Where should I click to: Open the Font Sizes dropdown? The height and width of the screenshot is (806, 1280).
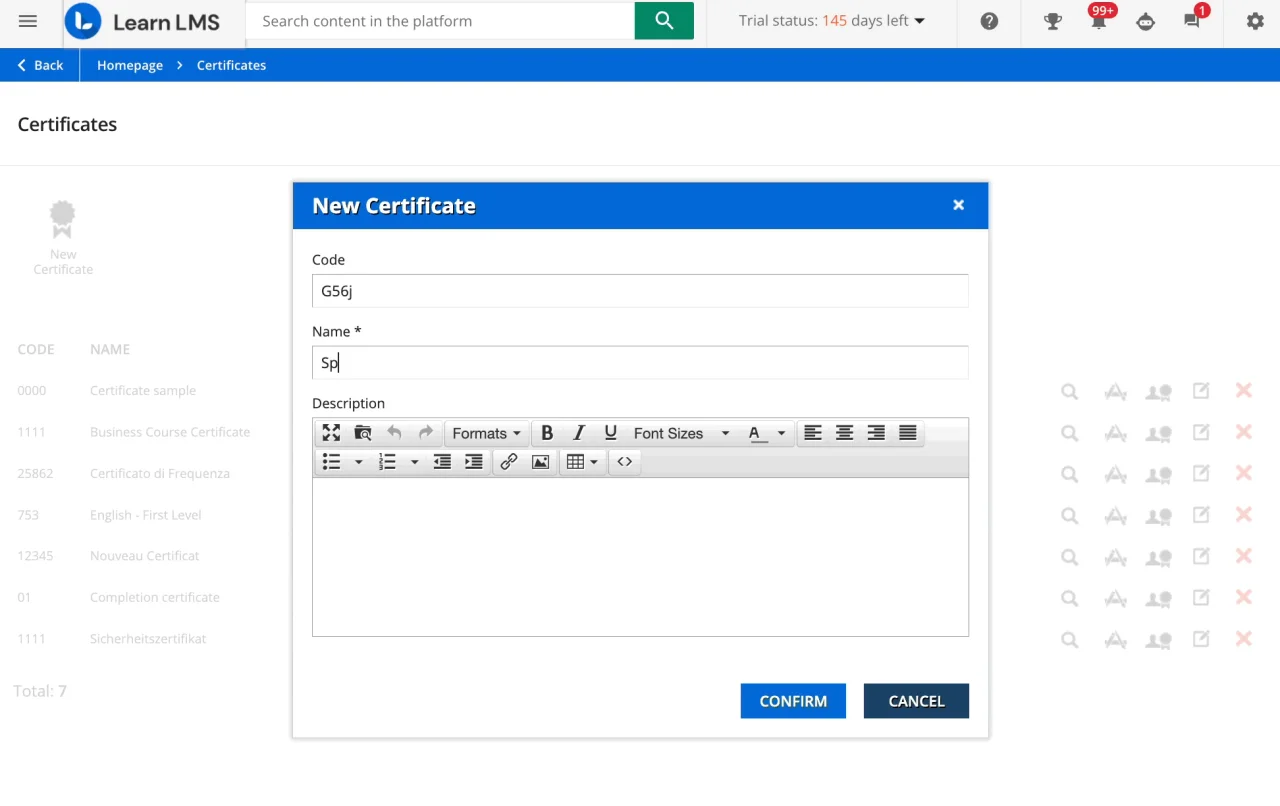point(681,433)
